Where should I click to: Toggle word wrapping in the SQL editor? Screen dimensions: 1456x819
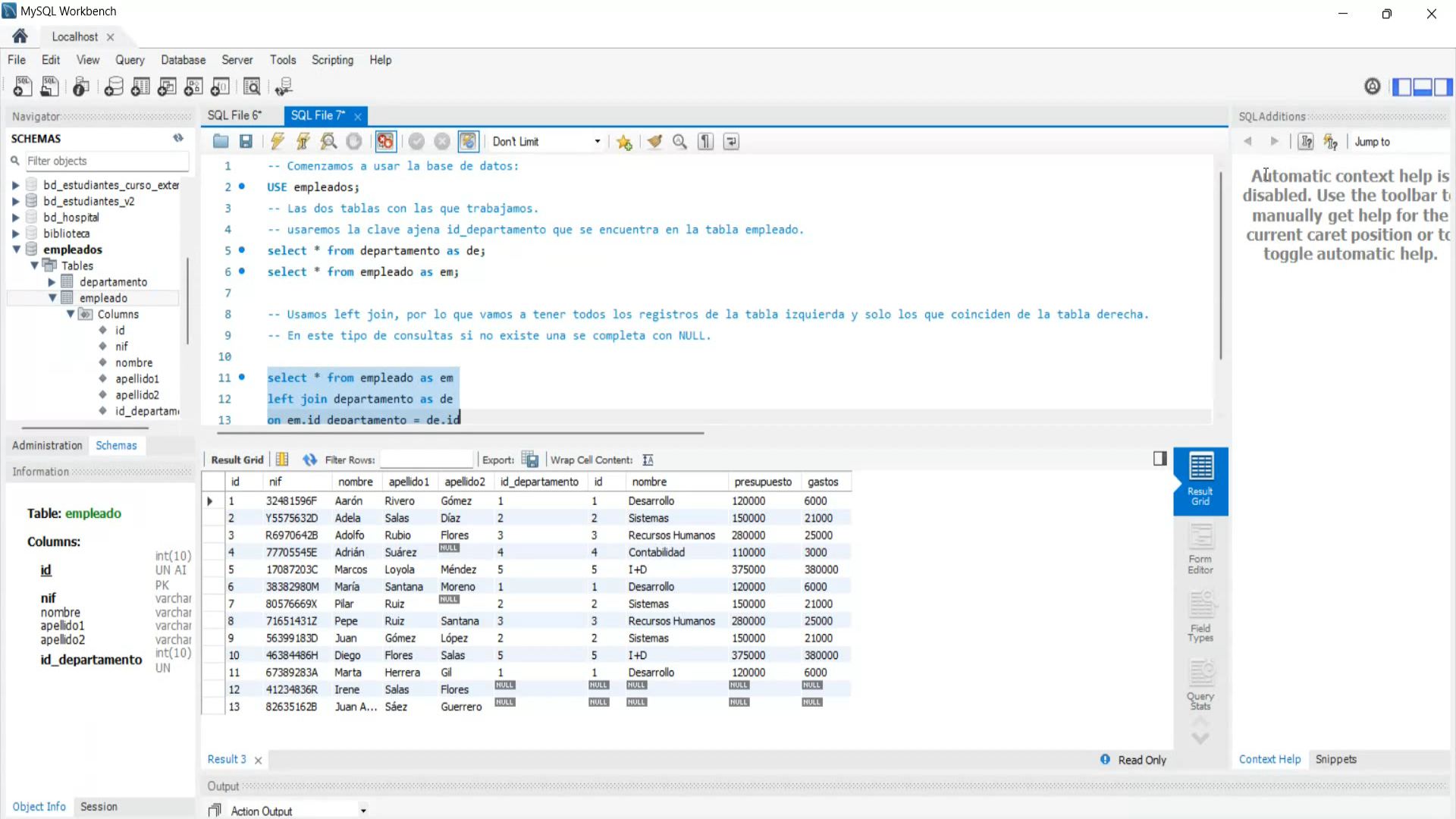coord(731,141)
